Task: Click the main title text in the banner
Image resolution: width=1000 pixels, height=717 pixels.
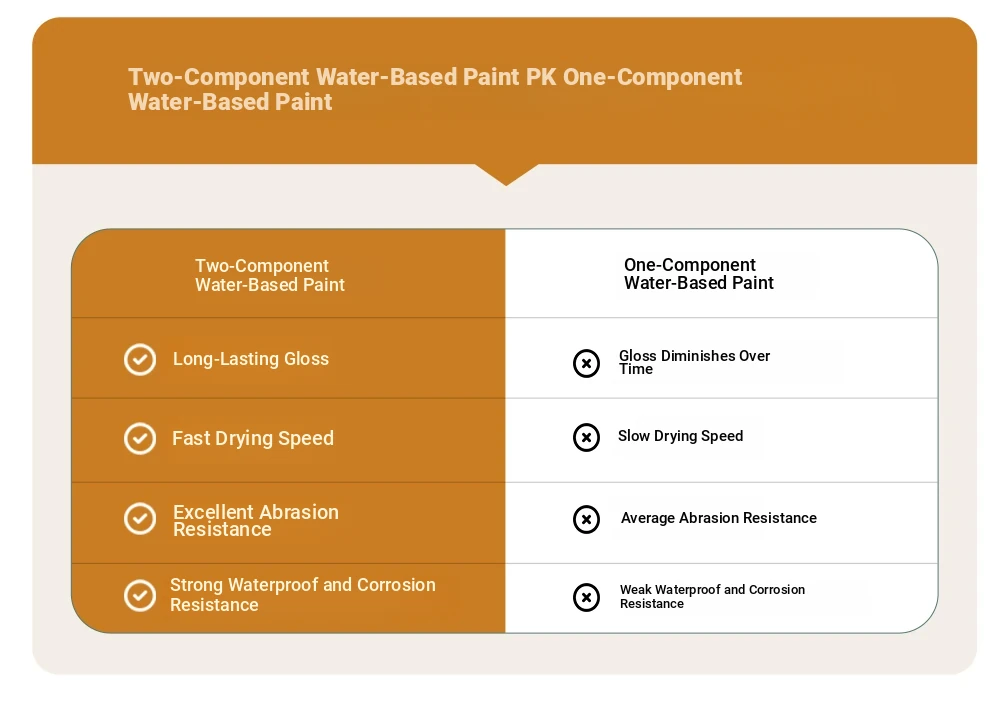Action: [x=435, y=89]
